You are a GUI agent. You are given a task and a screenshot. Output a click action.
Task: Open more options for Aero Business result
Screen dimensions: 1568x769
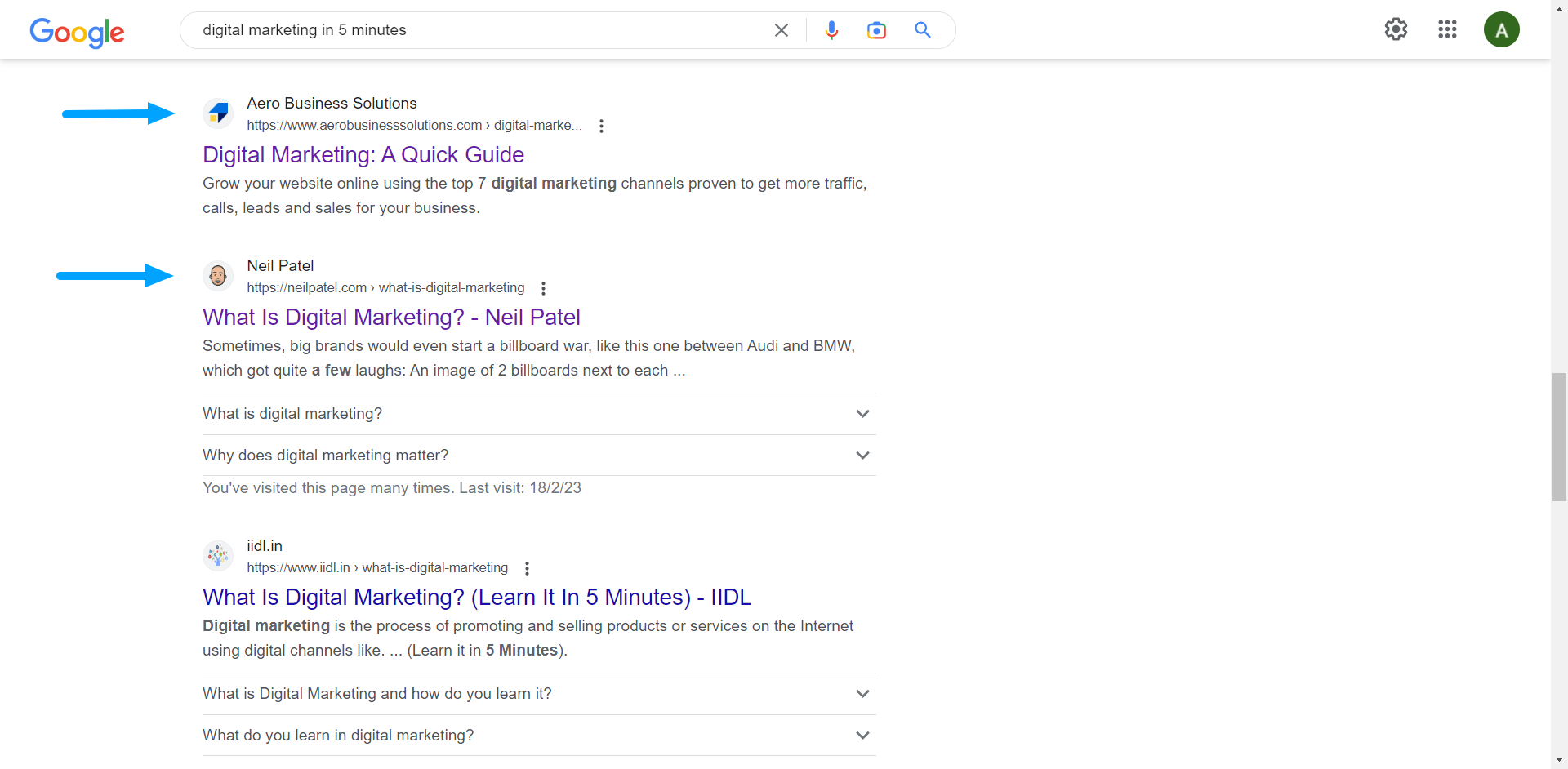pyautogui.click(x=601, y=126)
